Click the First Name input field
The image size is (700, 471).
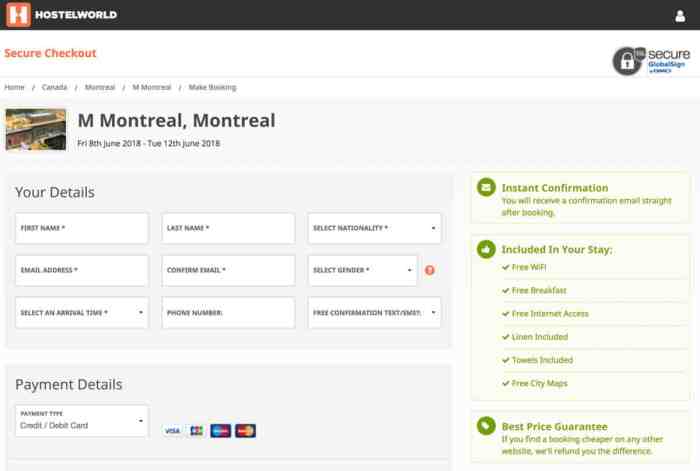(82, 228)
